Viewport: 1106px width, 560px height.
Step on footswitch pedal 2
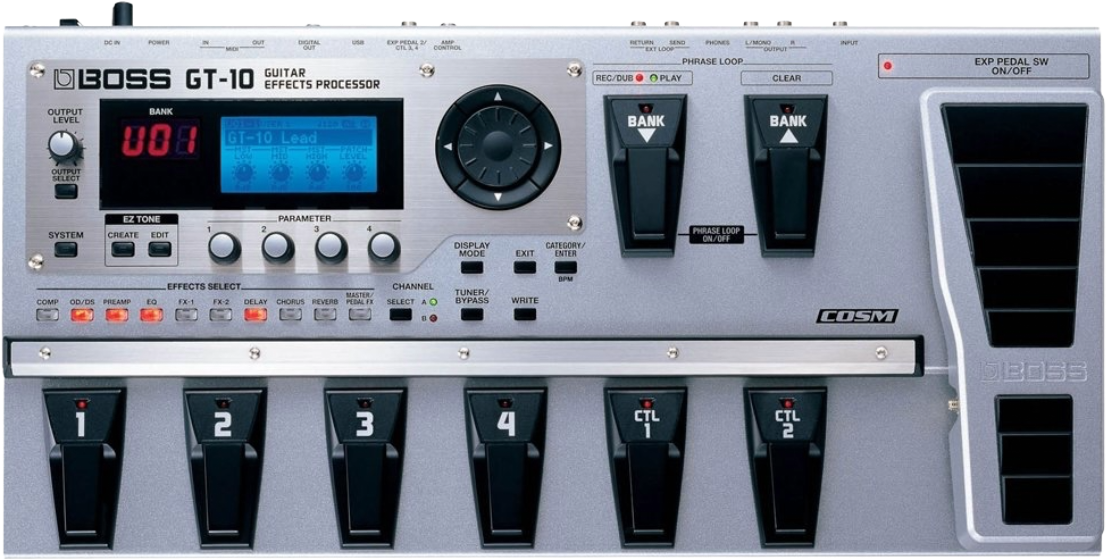point(223,466)
